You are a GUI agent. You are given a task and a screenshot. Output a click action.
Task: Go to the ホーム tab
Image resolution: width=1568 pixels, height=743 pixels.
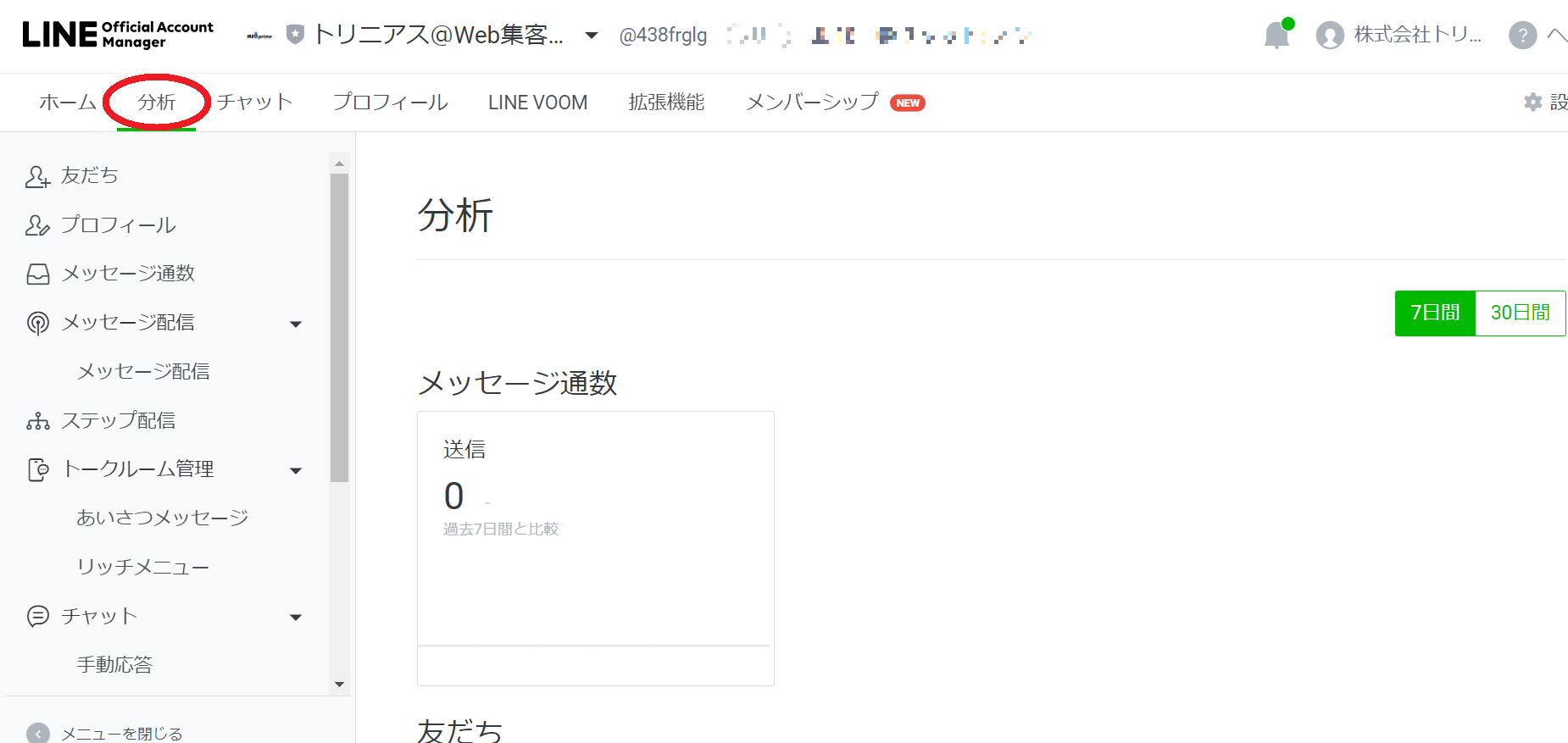coord(68,103)
